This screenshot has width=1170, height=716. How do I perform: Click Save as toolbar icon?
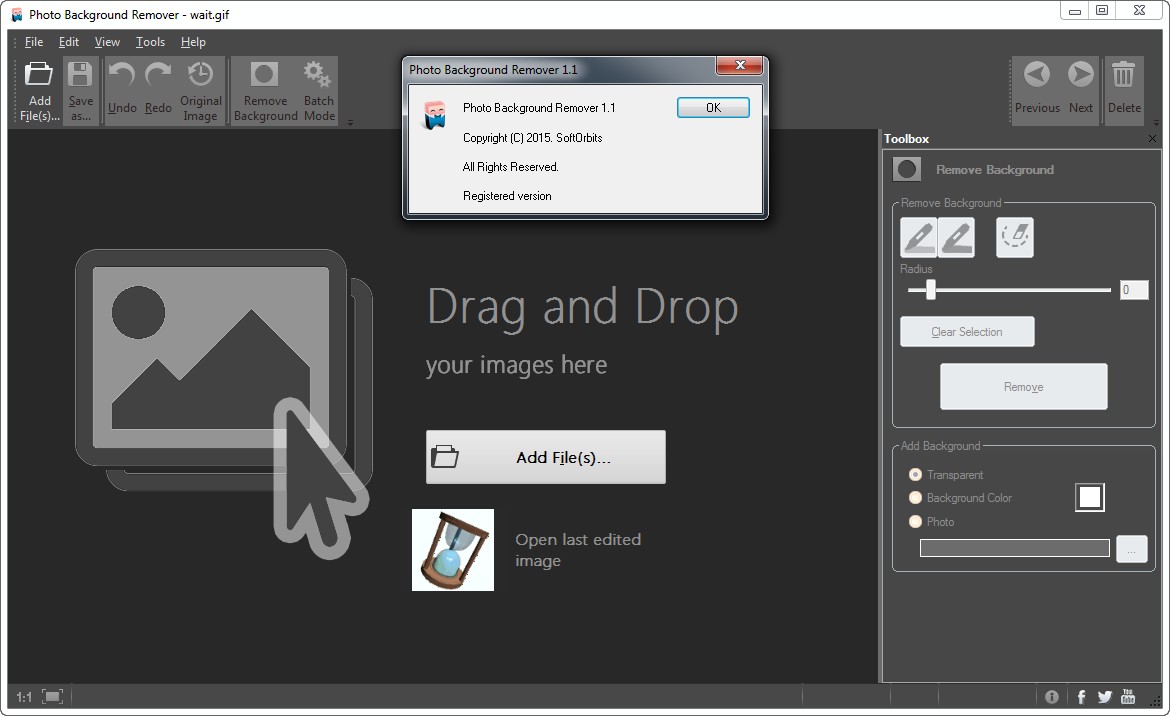[x=81, y=91]
